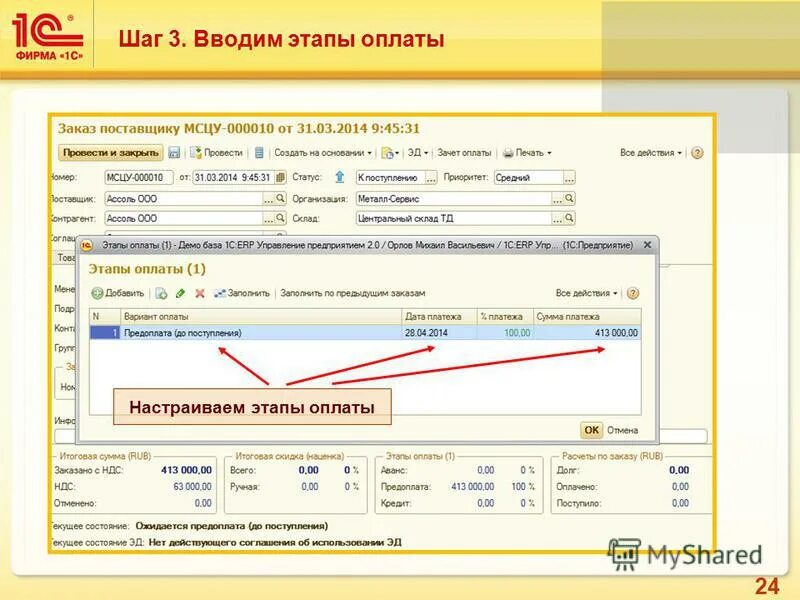
Task: Open the calendar picker for document date
Action: 281,176
